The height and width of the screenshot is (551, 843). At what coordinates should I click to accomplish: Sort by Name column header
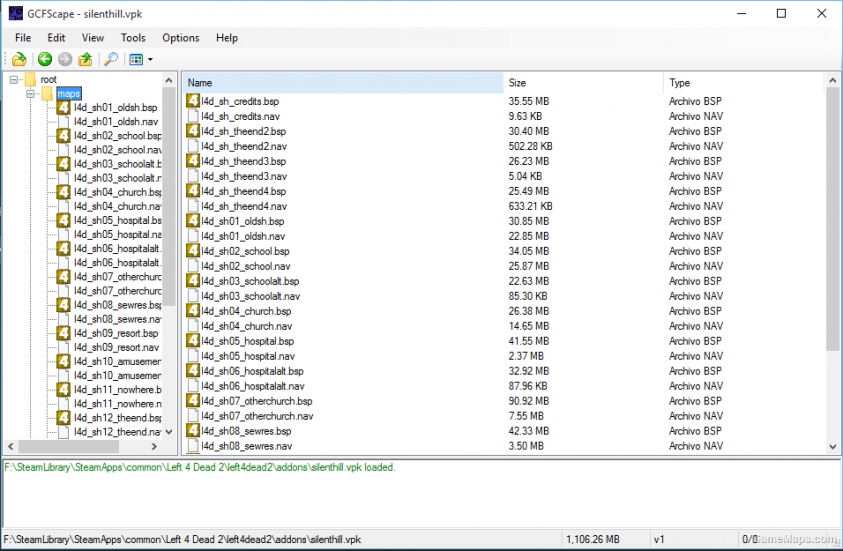tap(343, 83)
